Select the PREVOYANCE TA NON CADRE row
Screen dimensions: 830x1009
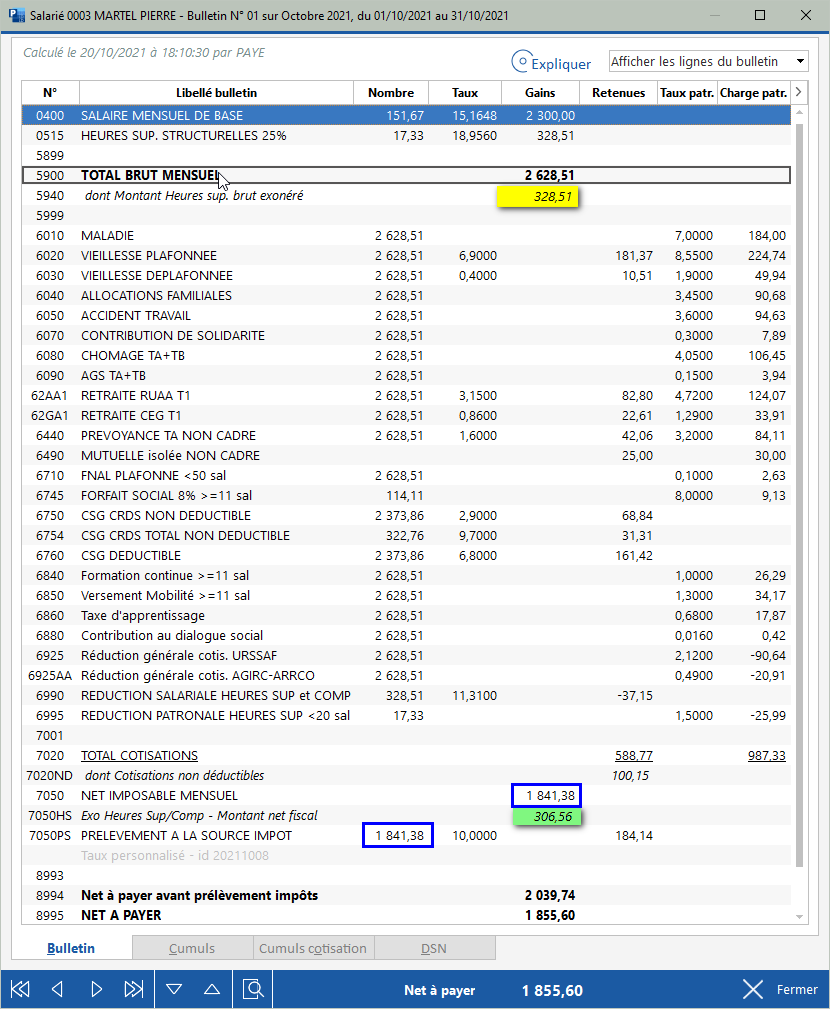pyautogui.click(x=406, y=436)
